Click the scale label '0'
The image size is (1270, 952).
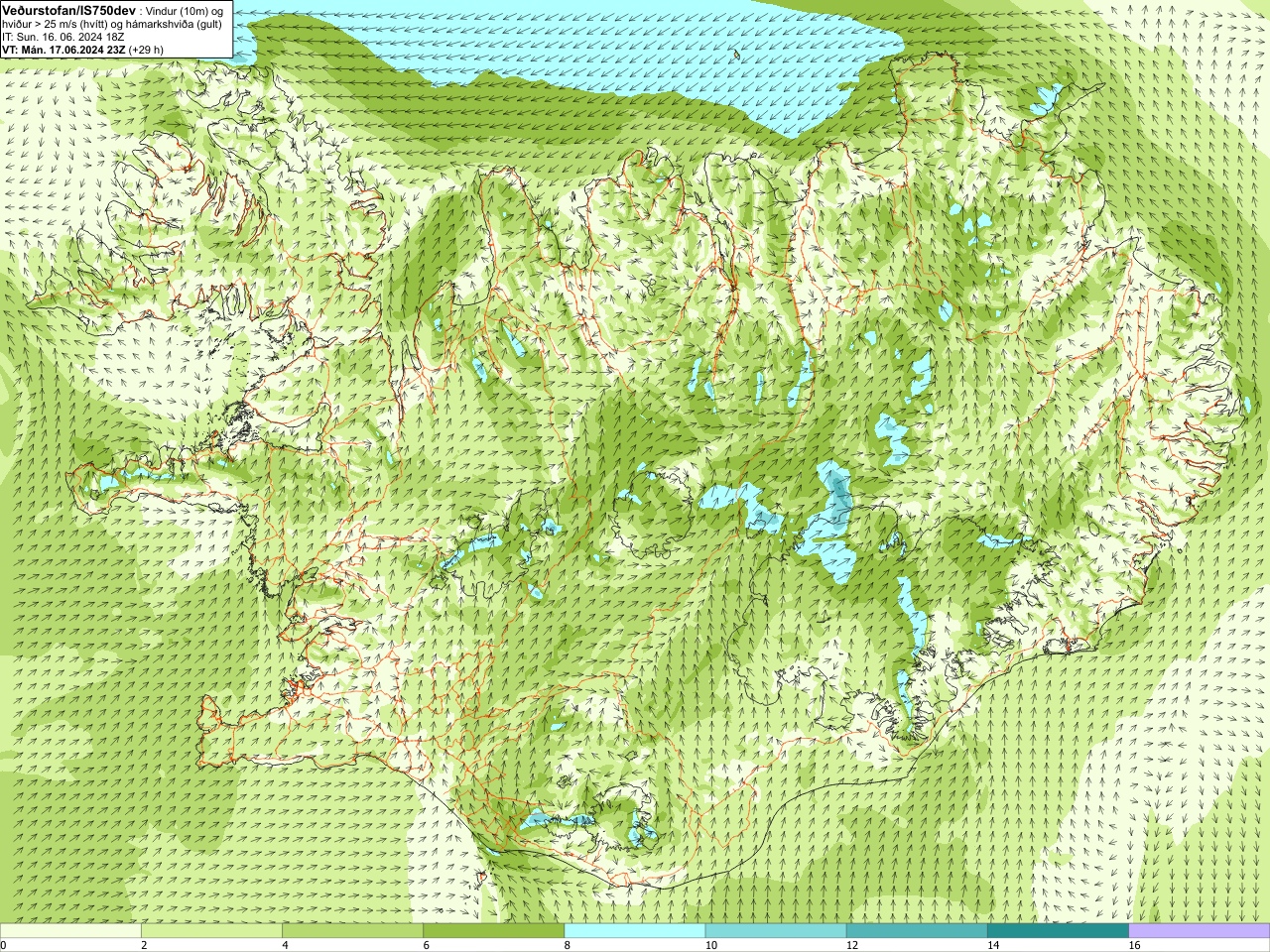coord(4,945)
